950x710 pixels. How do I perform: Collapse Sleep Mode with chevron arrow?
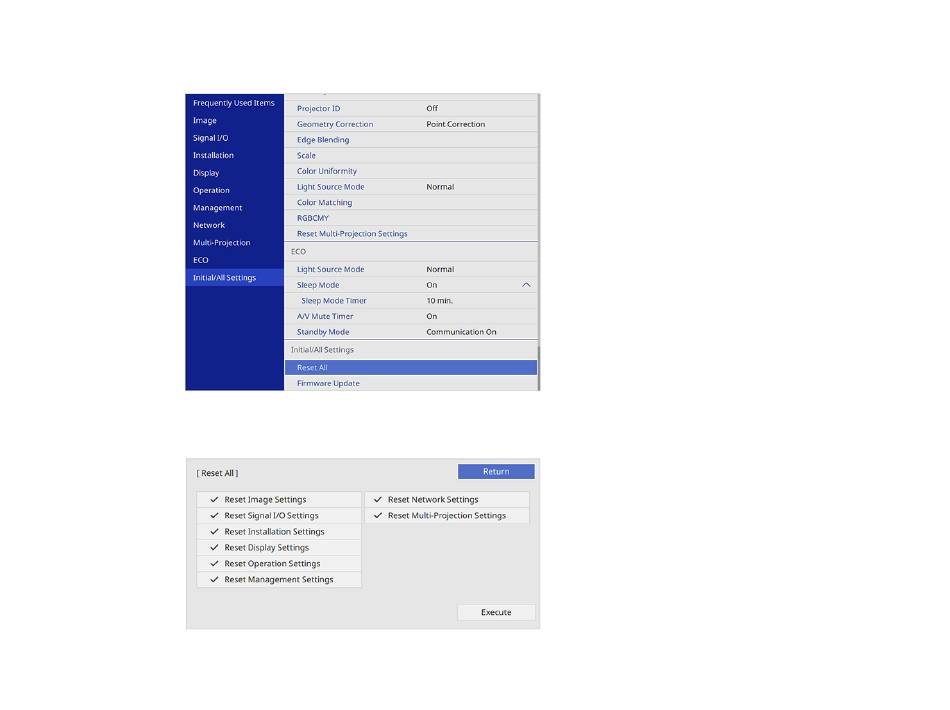point(526,285)
